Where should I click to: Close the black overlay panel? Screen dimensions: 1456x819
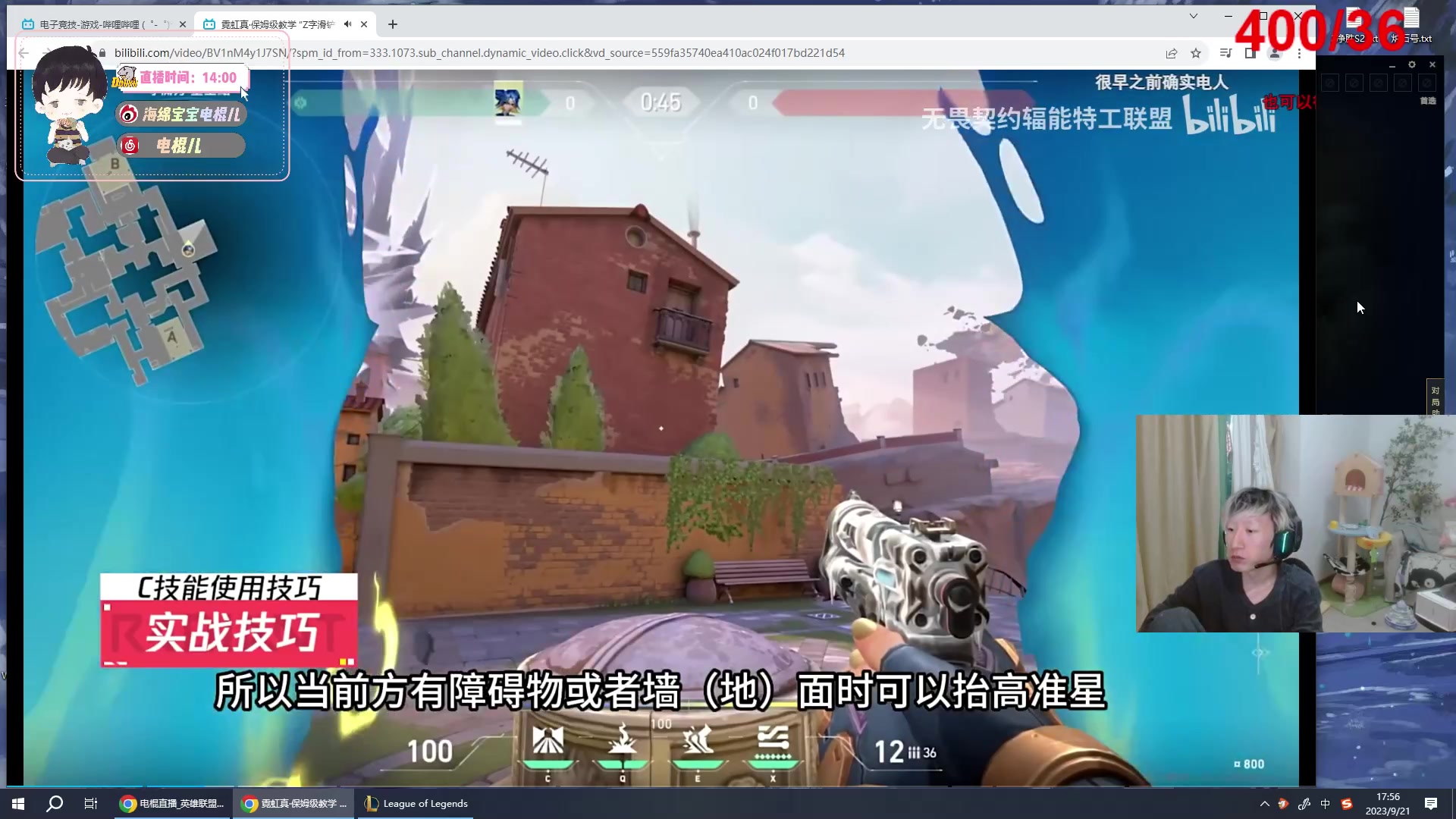(1432, 64)
